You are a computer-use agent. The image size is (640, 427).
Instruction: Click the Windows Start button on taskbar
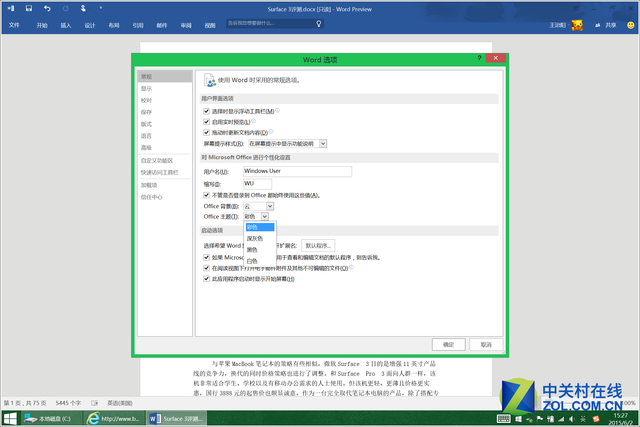click(10, 419)
